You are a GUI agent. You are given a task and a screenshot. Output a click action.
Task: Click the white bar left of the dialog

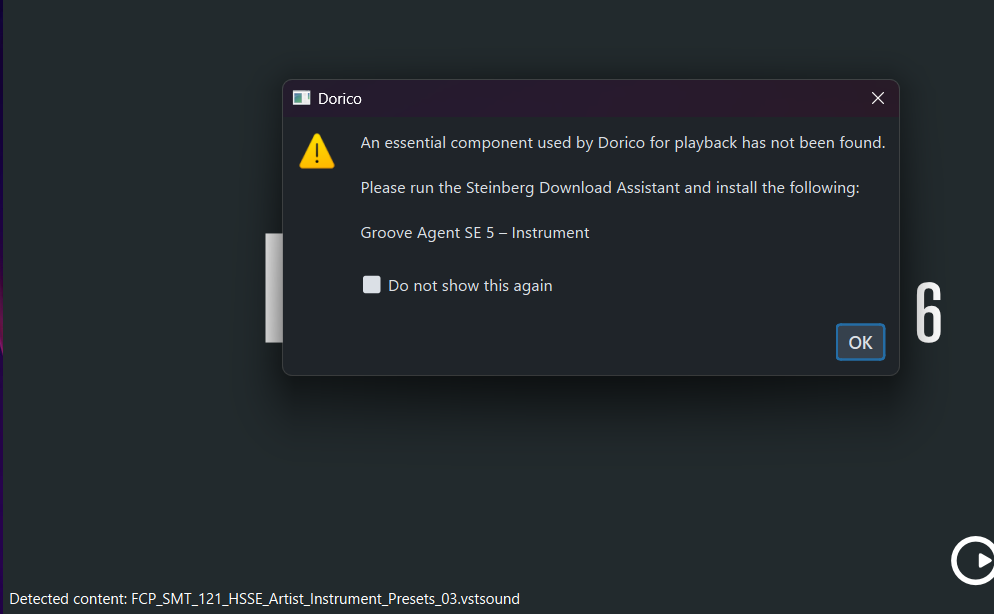[x=273, y=288]
